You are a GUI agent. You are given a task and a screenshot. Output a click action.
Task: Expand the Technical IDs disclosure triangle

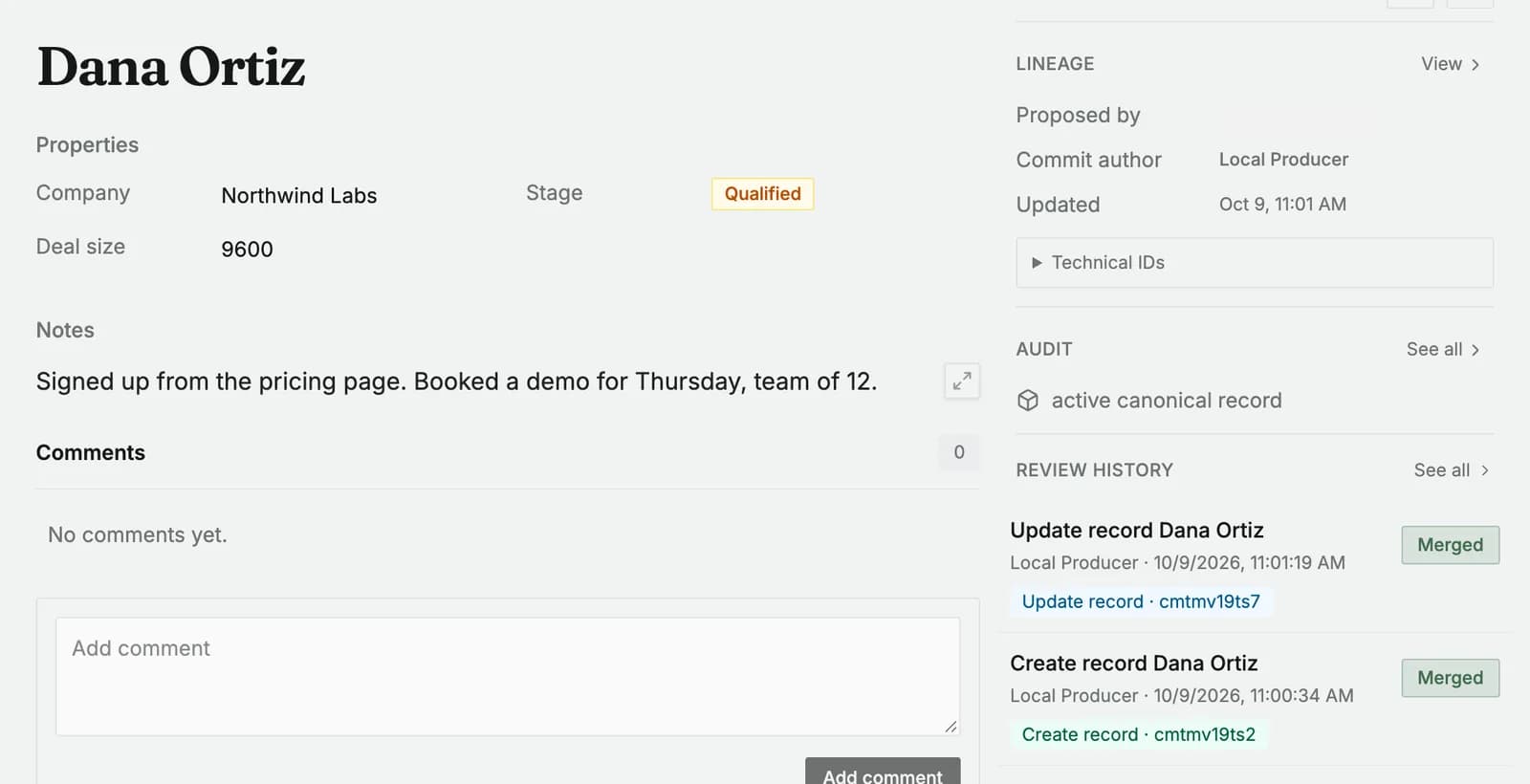(x=1037, y=263)
